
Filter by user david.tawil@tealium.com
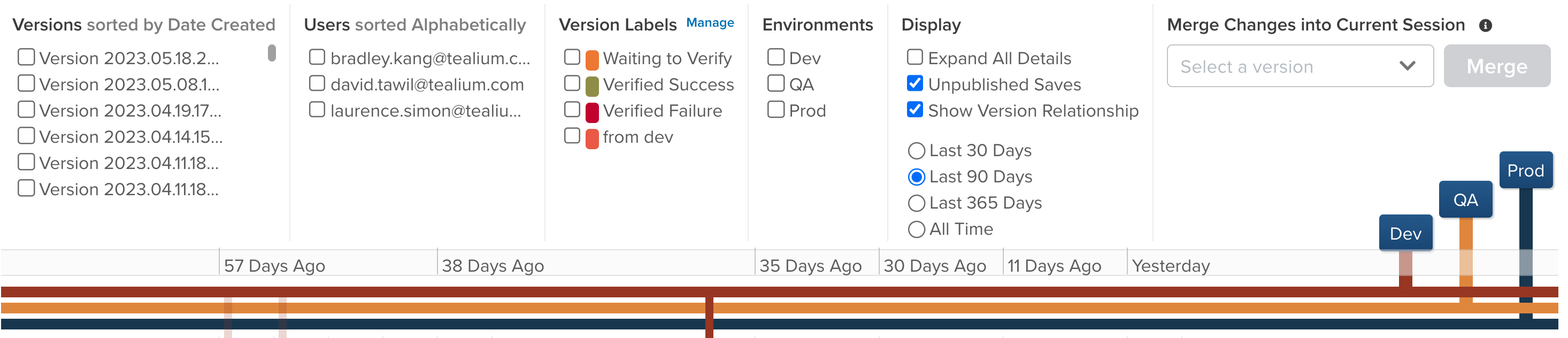[x=317, y=83]
